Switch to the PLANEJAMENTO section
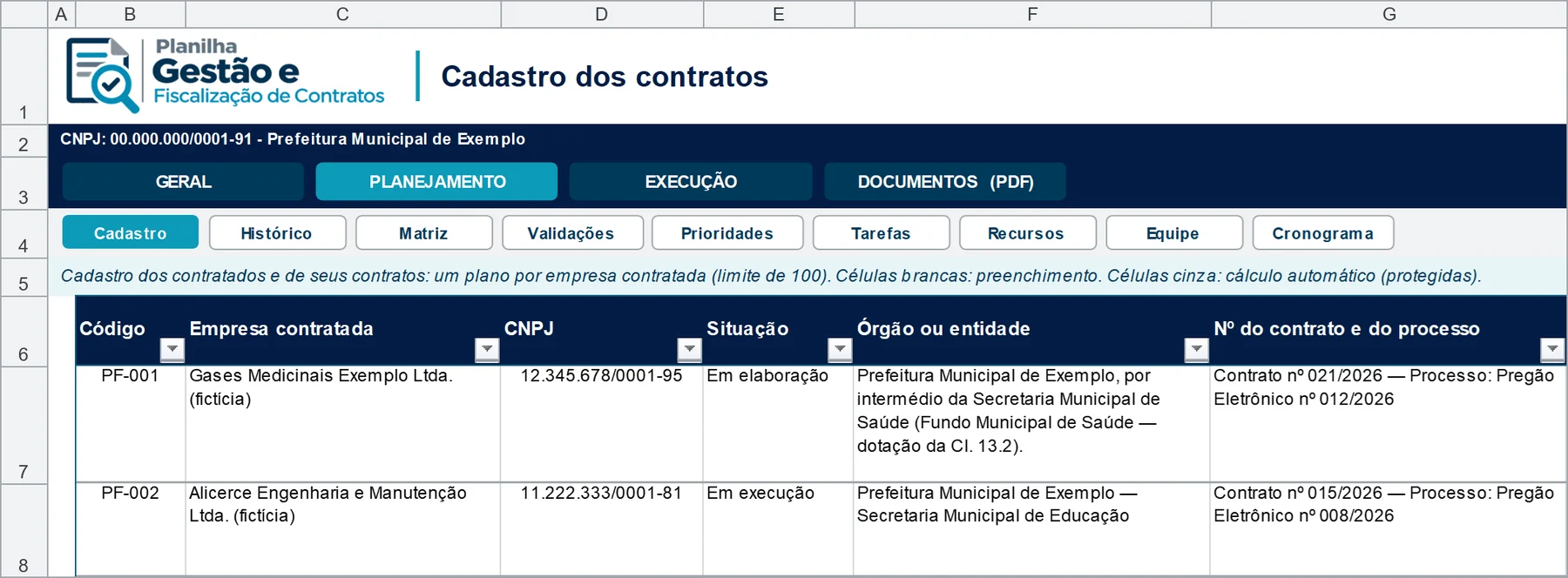The image size is (1568, 578). pos(436,182)
